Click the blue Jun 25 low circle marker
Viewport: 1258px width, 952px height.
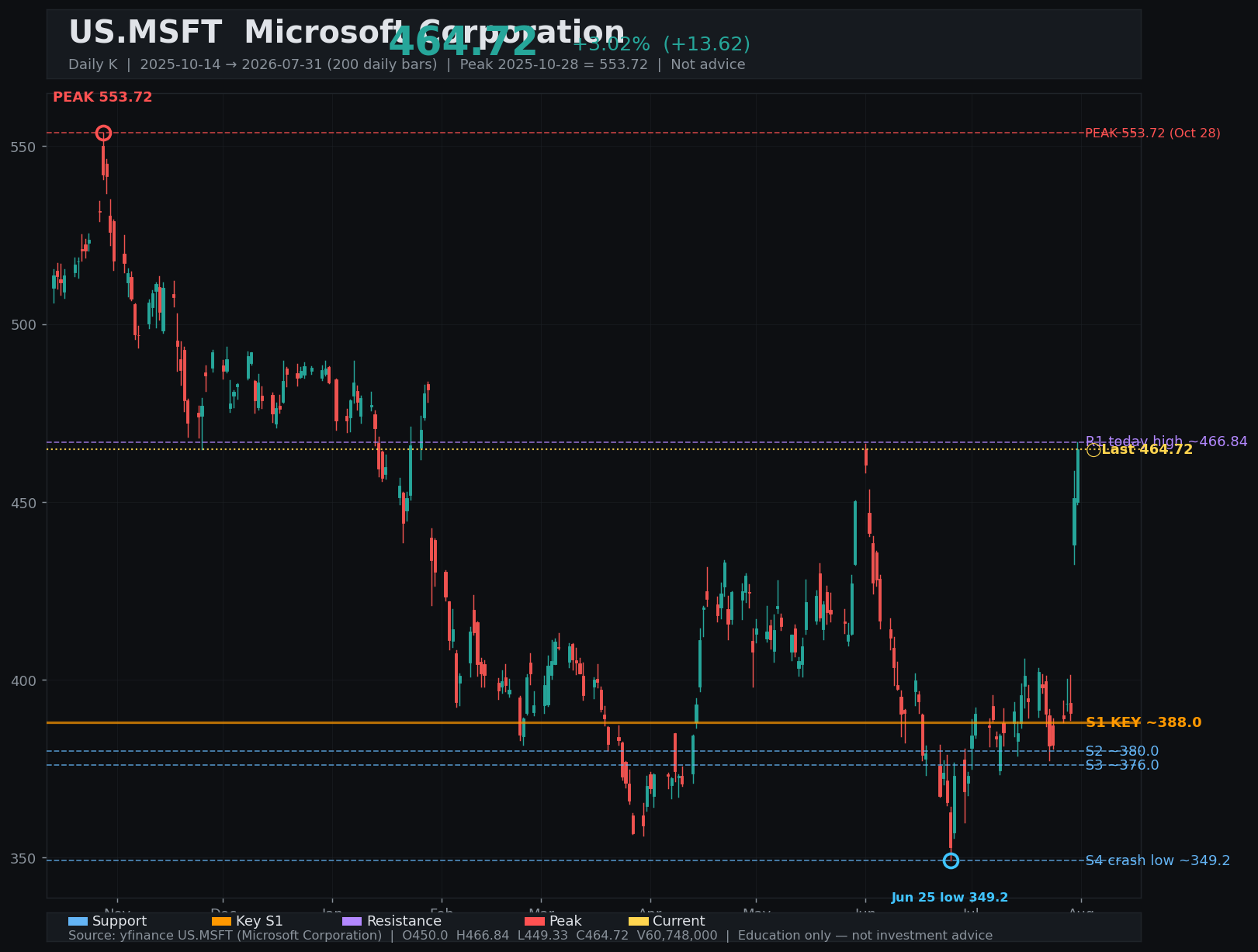(x=951, y=860)
